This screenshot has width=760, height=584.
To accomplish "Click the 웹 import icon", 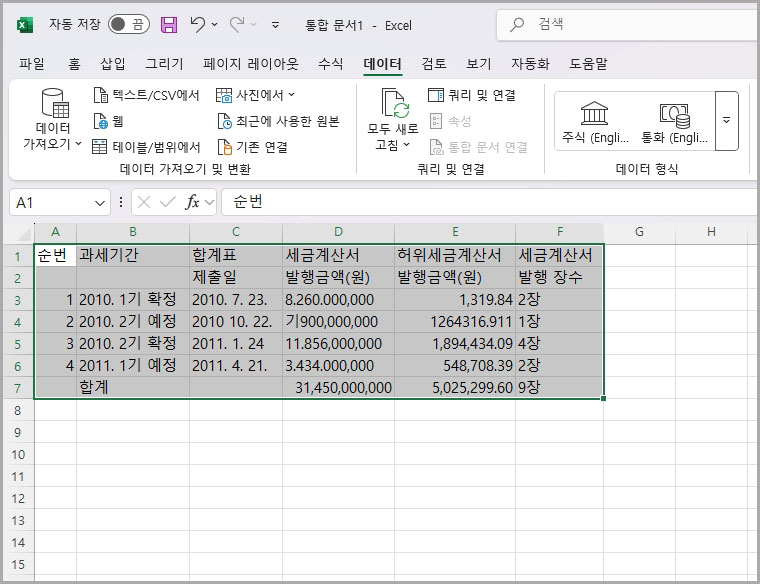I will click(100, 121).
